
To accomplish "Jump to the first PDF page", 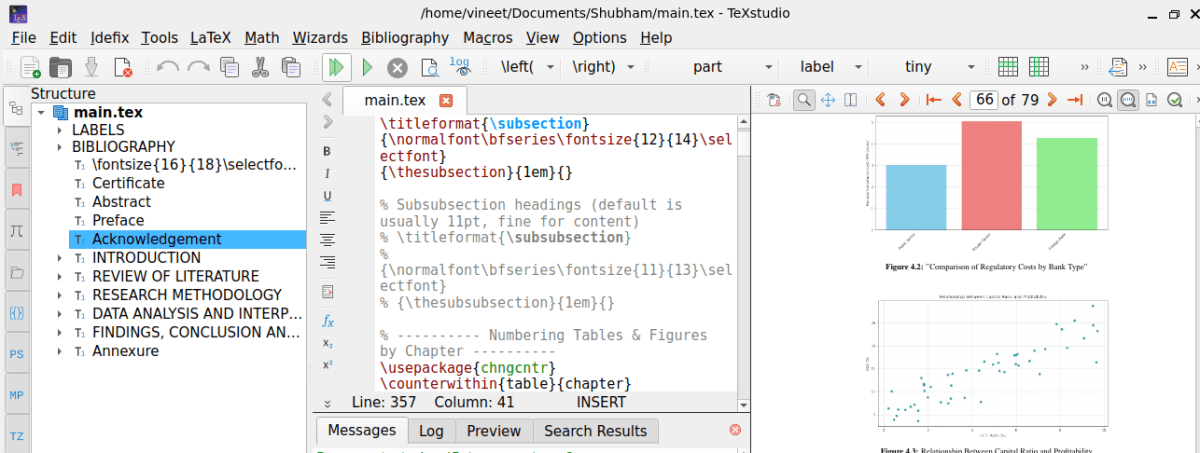I will click(934, 99).
